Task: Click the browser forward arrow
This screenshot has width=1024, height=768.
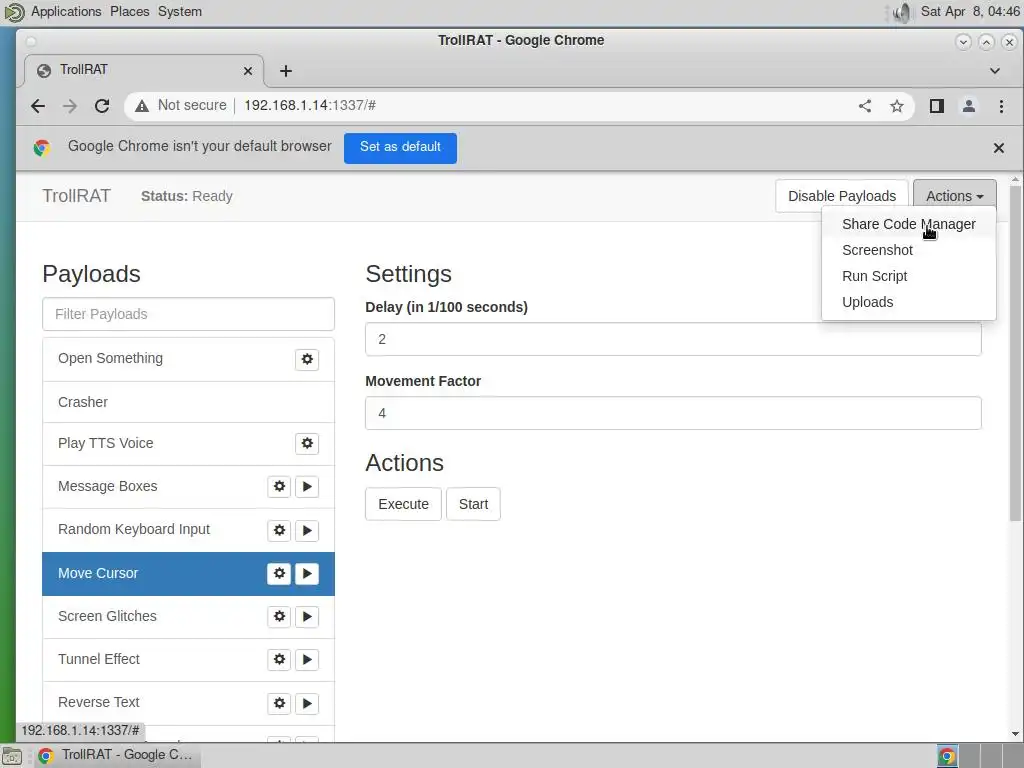Action: click(x=70, y=106)
